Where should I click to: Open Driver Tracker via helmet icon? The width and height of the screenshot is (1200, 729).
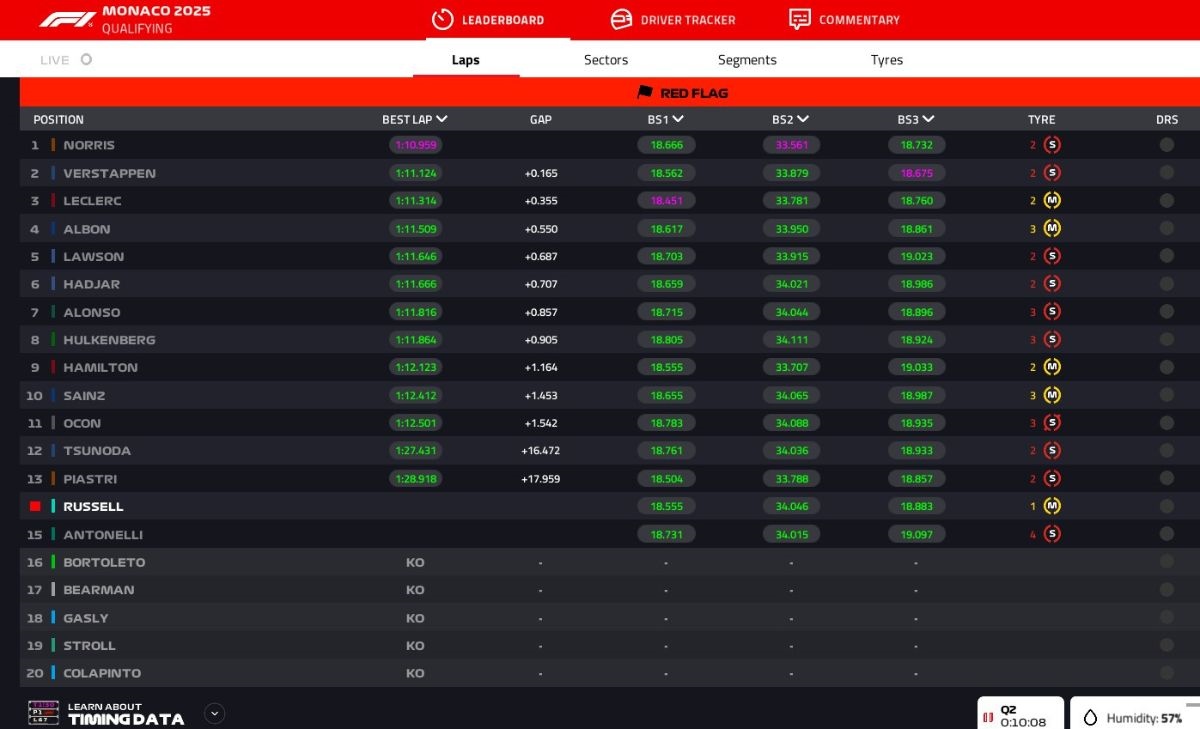(x=621, y=20)
